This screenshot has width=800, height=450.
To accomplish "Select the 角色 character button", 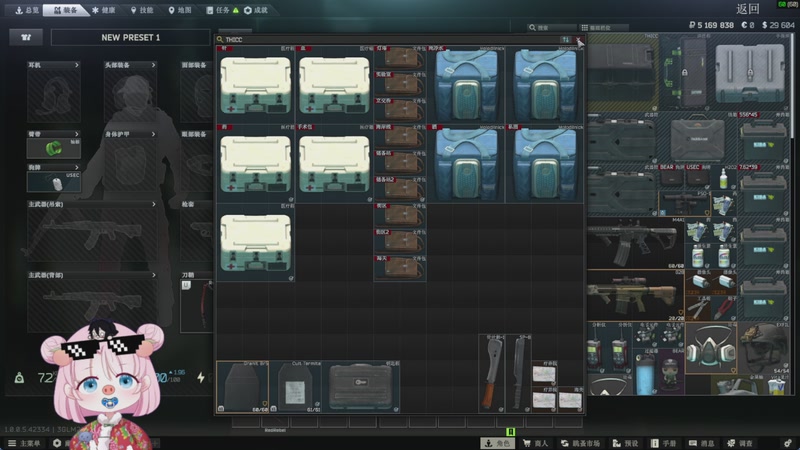I will (x=496, y=443).
